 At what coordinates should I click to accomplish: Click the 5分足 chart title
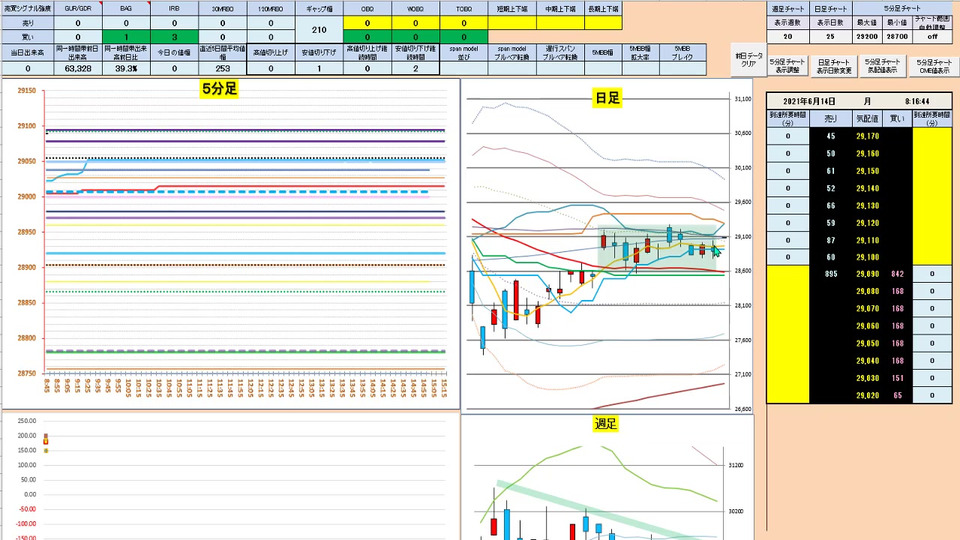point(219,89)
